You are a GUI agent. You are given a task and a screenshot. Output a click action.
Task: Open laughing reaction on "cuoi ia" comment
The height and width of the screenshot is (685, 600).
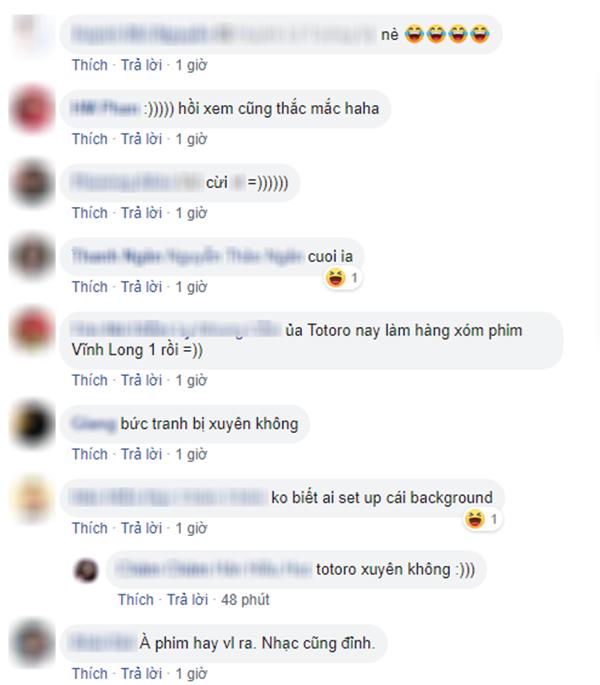click(343, 278)
